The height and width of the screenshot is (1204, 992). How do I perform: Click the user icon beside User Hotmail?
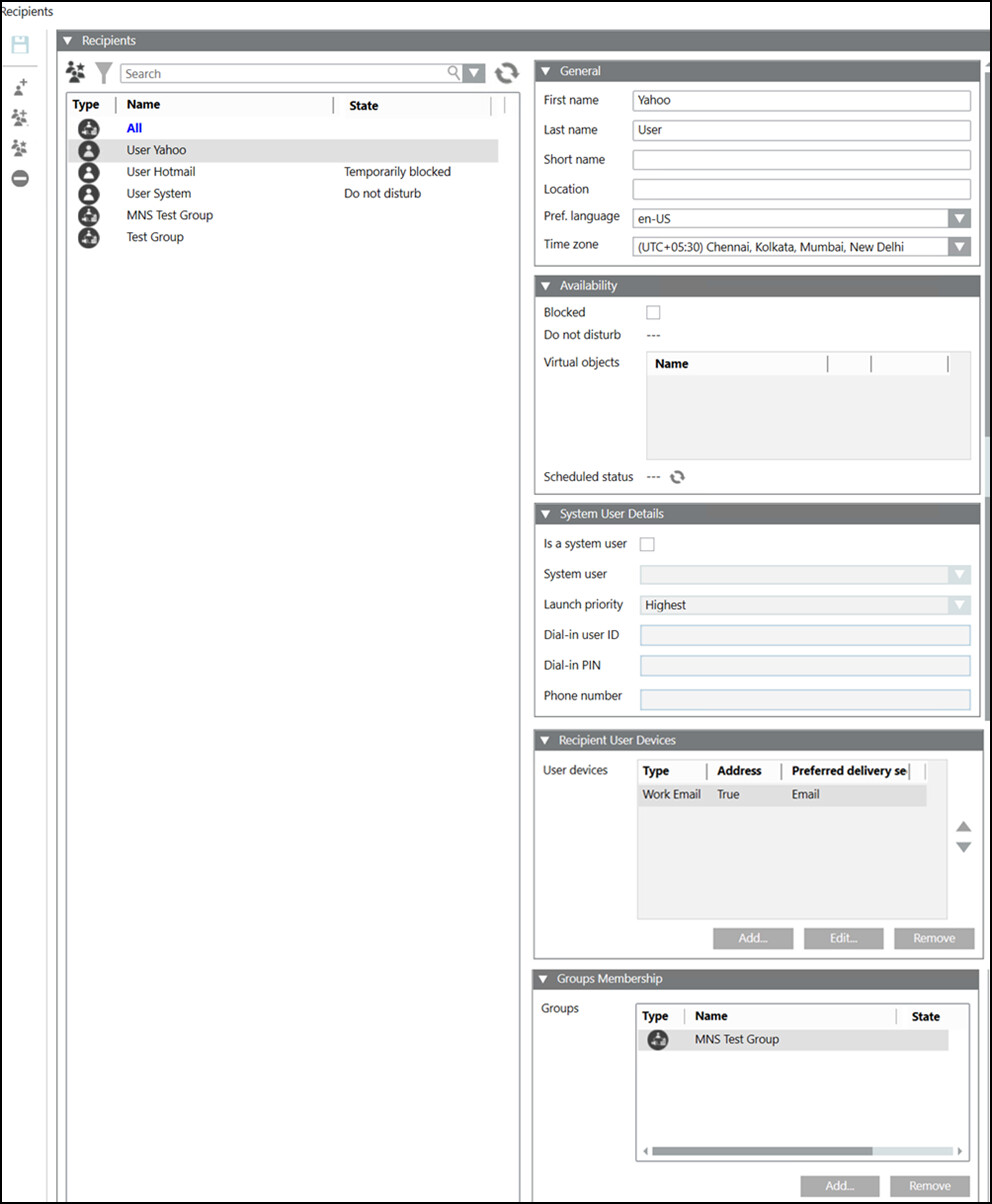[x=89, y=172]
